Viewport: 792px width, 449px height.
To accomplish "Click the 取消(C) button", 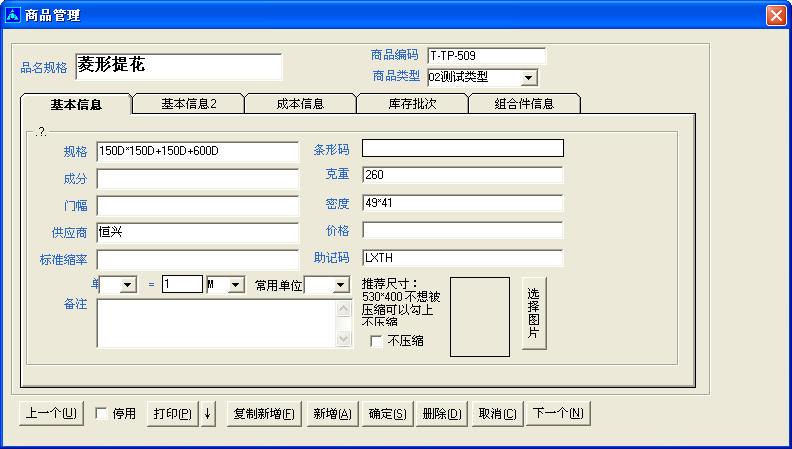I will [498, 414].
